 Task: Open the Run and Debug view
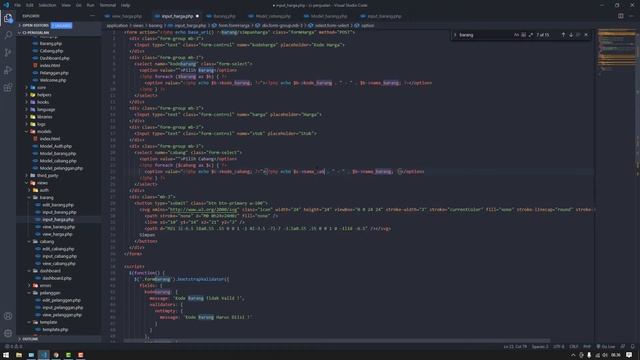coord(8,70)
